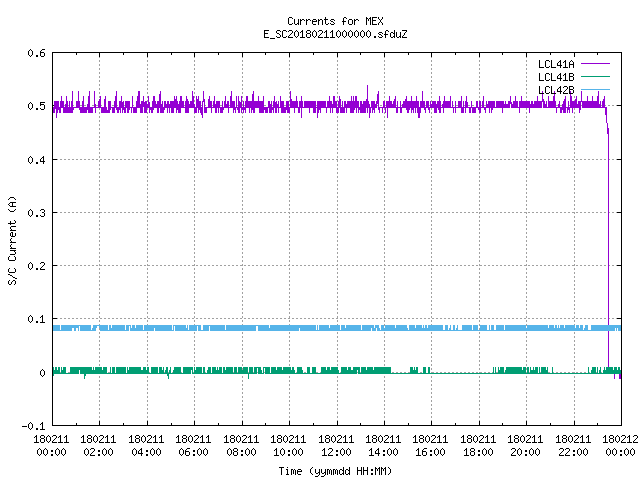640x480 pixels.
Task: Click the 180211 04:00 x-axis tick label
Action: pos(146,446)
